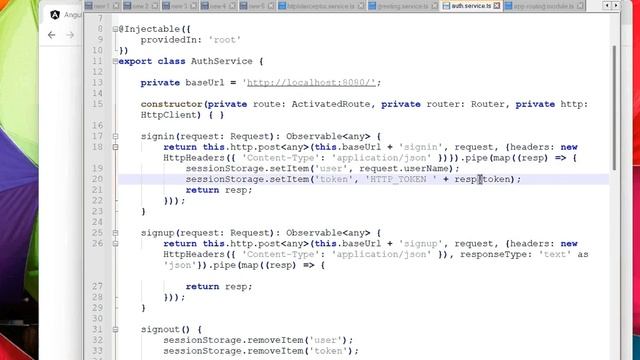Viewport: 640px width, 360px height.
Task: Click the signout() method name
Action: point(165,329)
